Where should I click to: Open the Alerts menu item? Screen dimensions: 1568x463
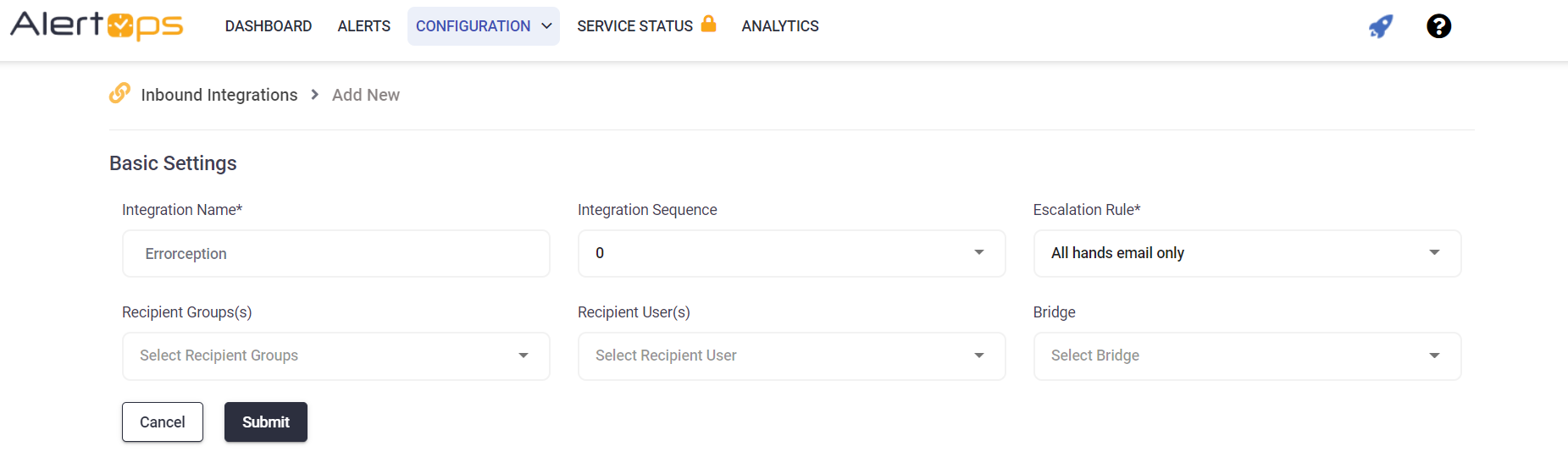point(364,26)
